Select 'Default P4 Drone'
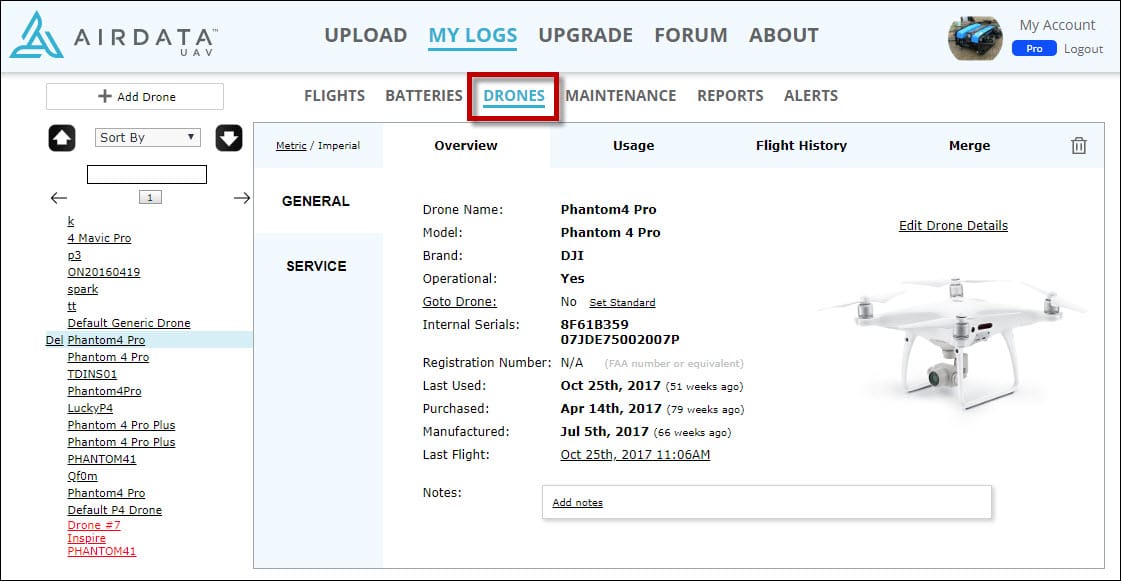 [x=114, y=510]
